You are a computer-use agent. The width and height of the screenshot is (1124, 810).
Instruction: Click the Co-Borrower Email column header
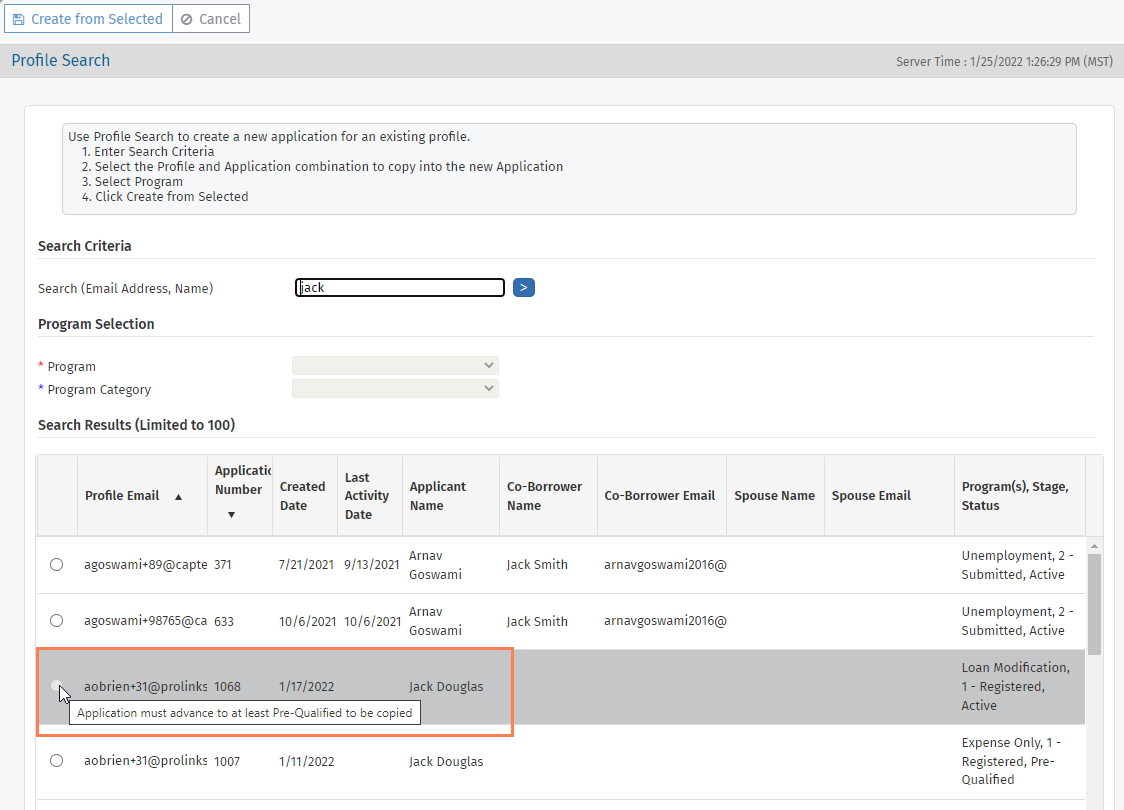click(x=660, y=496)
